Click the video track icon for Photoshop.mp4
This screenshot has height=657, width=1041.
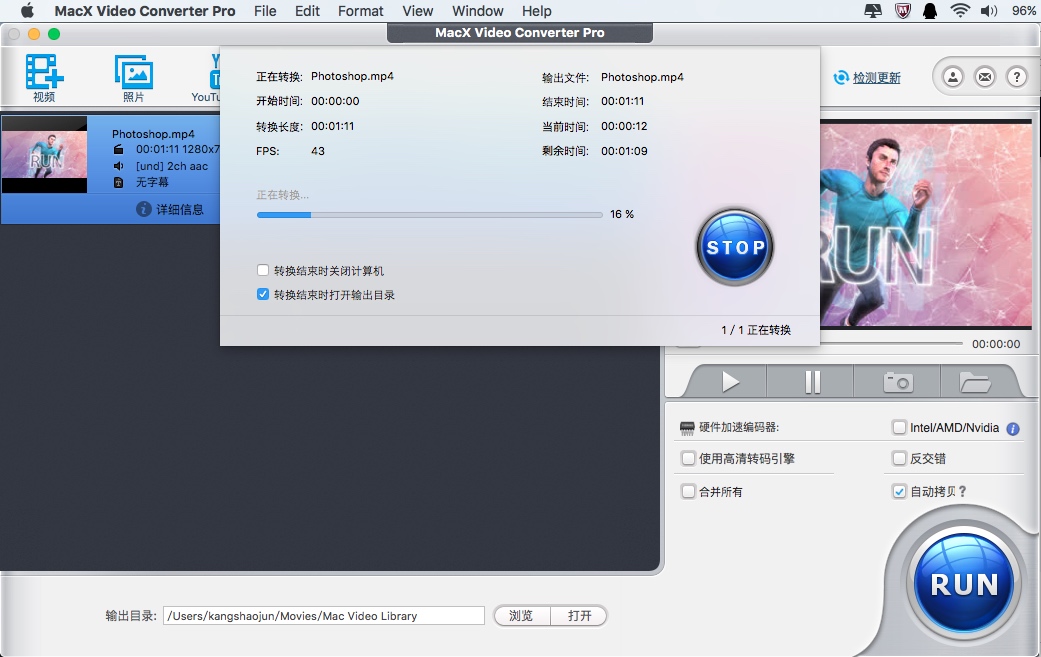tap(118, 149)
